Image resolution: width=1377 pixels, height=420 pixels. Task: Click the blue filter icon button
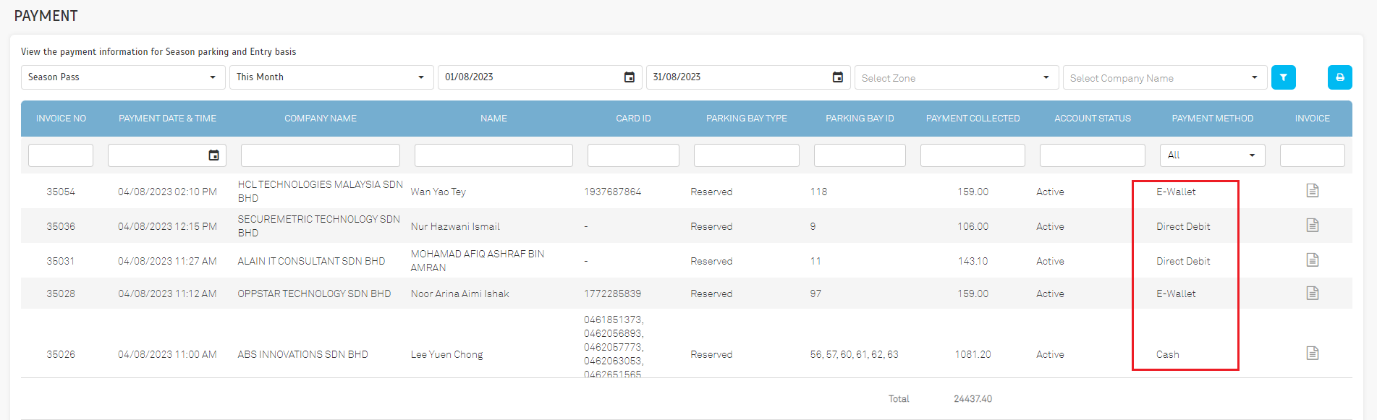click(1283, 77)
